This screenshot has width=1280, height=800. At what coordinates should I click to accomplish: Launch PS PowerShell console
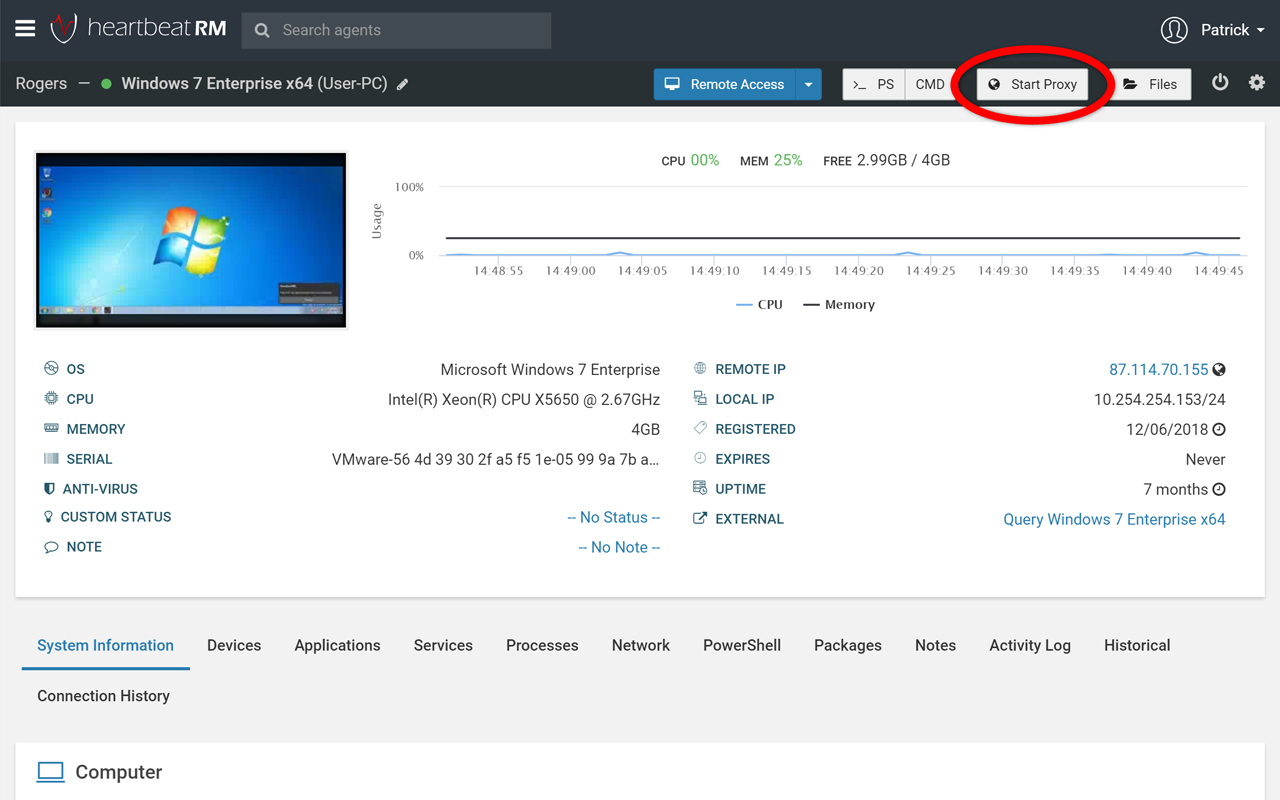tap(874, 85)
